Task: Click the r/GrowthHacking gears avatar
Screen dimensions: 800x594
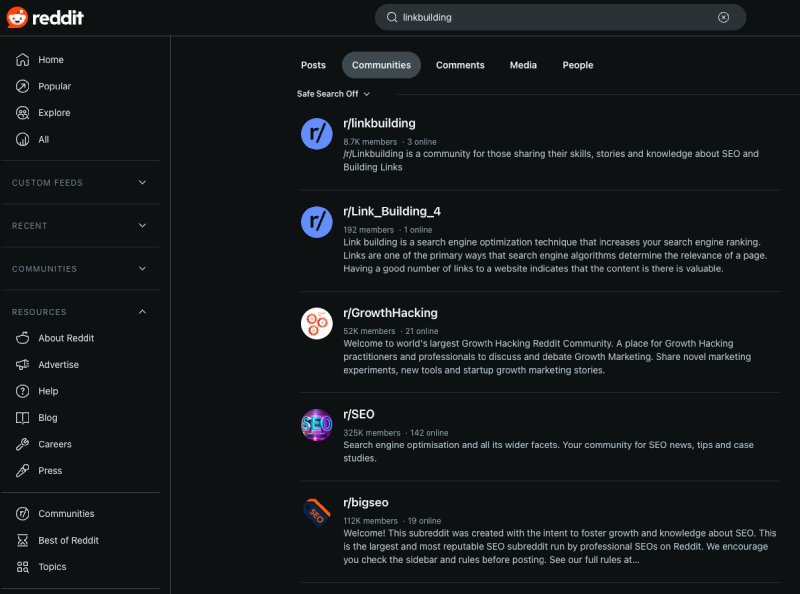Action: (x=316, y=323)
